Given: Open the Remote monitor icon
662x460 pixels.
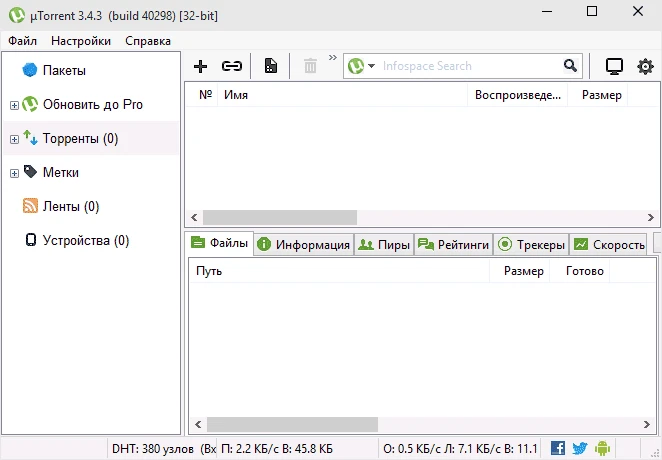Looking at the screenshot, I should (x=614, y=66).
